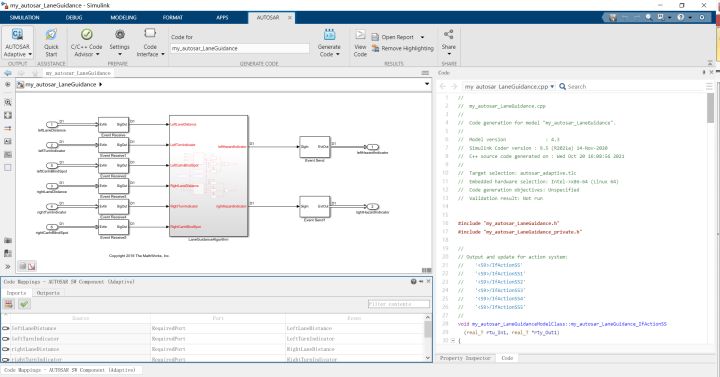Switch to the Code tab at bottom
Screen dimensions: 720x377
coord(507,358)
